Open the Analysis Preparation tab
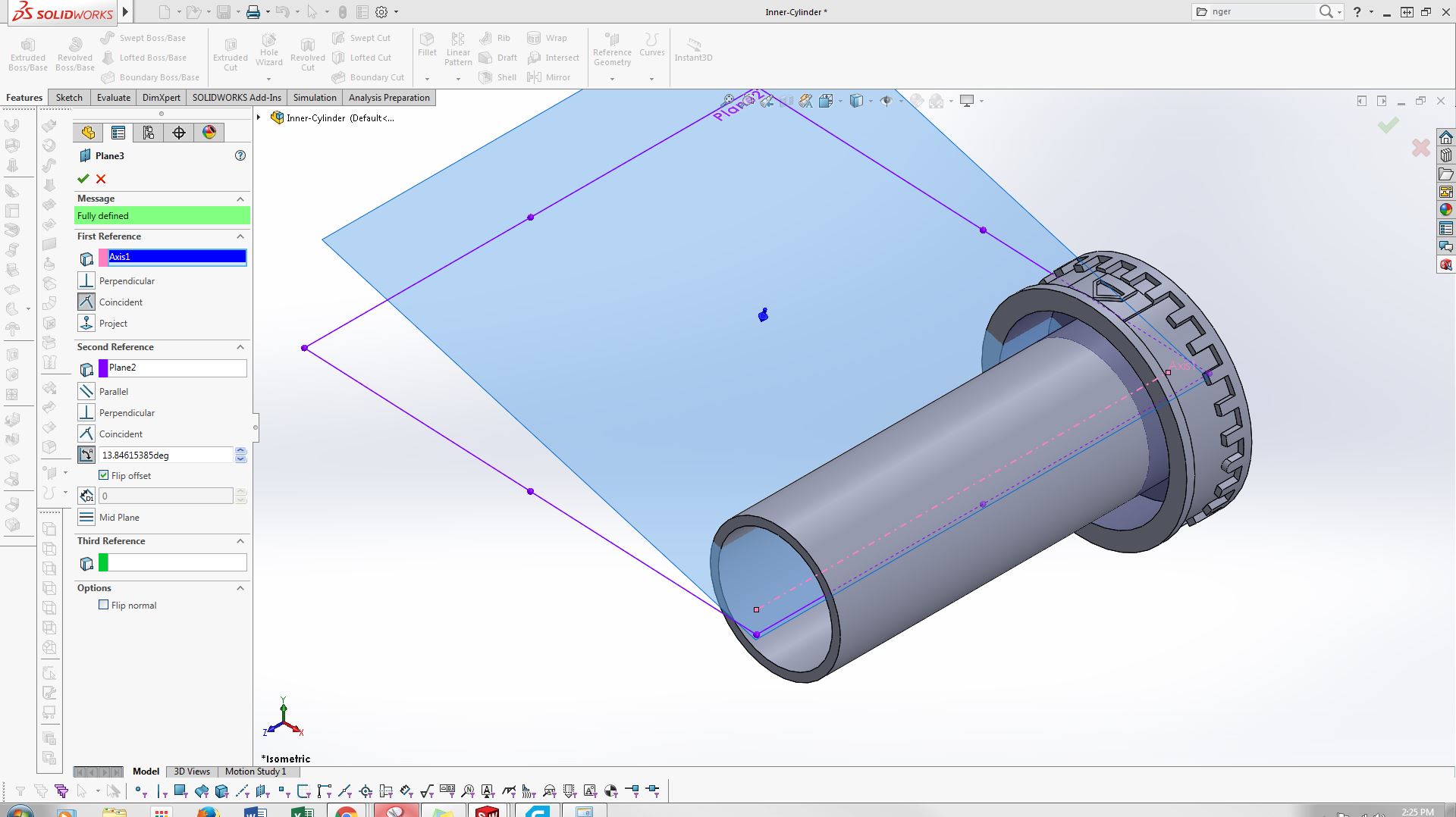 (x=389, y=98)
